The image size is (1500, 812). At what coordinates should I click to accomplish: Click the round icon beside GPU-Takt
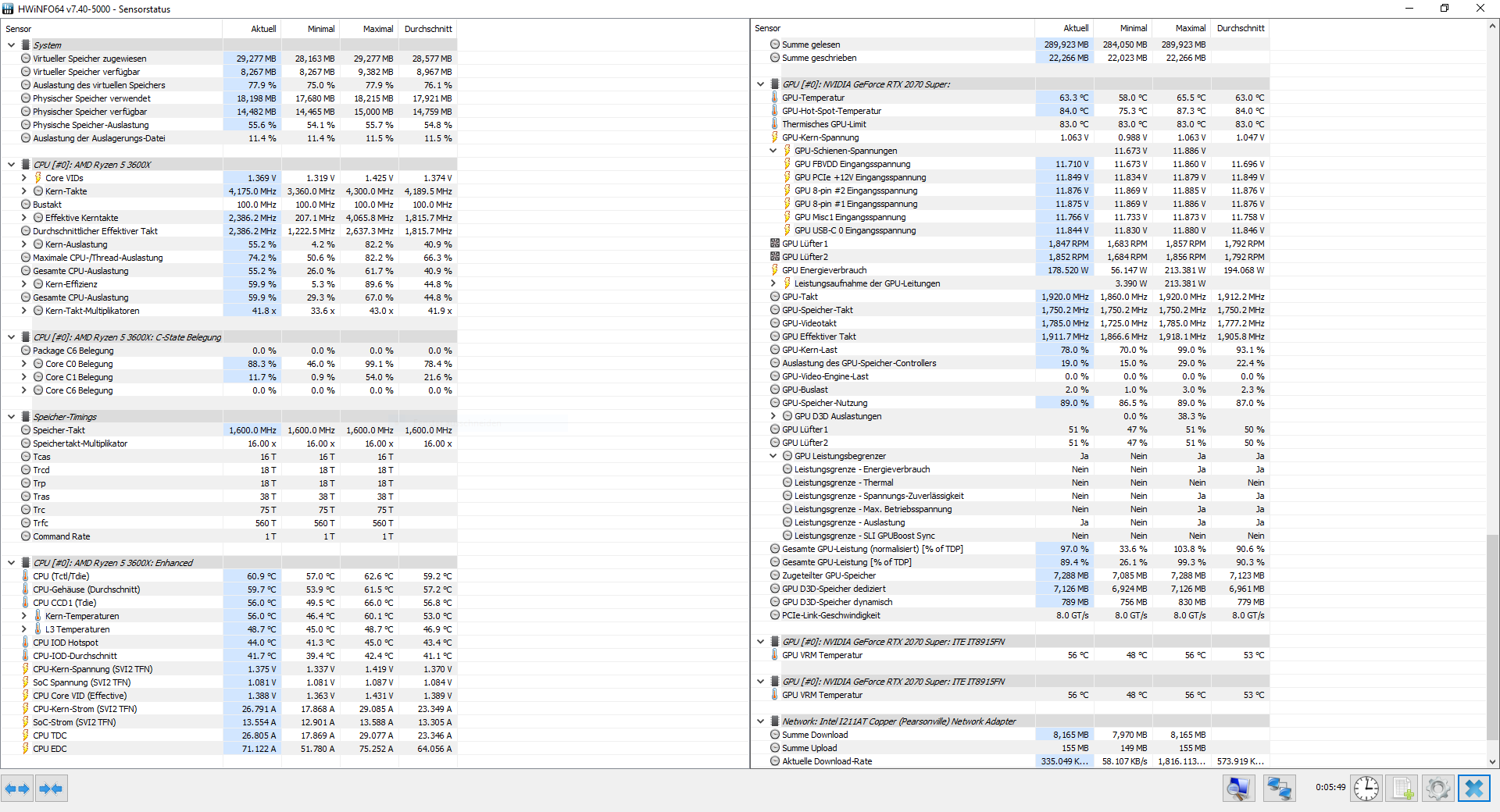click(x=775, y=297)
